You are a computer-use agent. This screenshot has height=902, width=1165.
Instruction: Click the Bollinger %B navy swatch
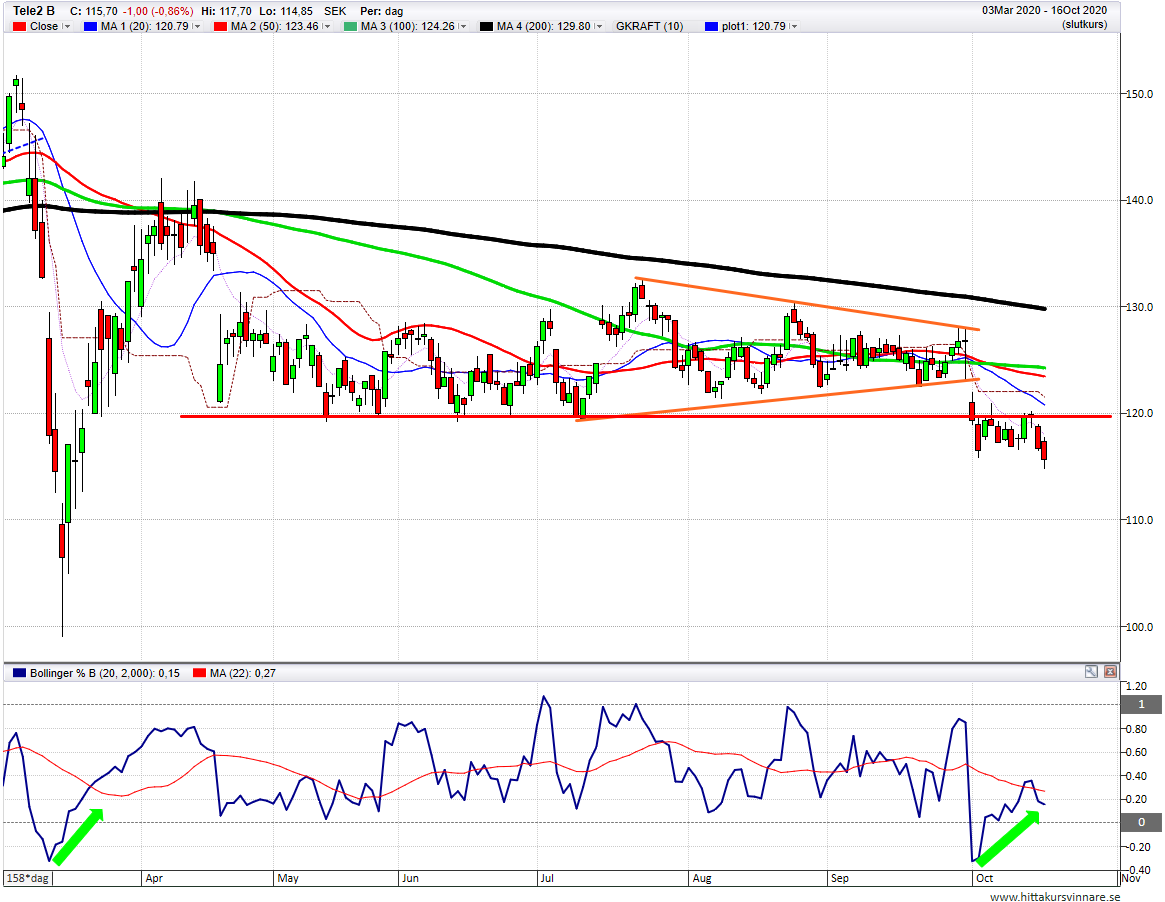(x=19, y=673)
